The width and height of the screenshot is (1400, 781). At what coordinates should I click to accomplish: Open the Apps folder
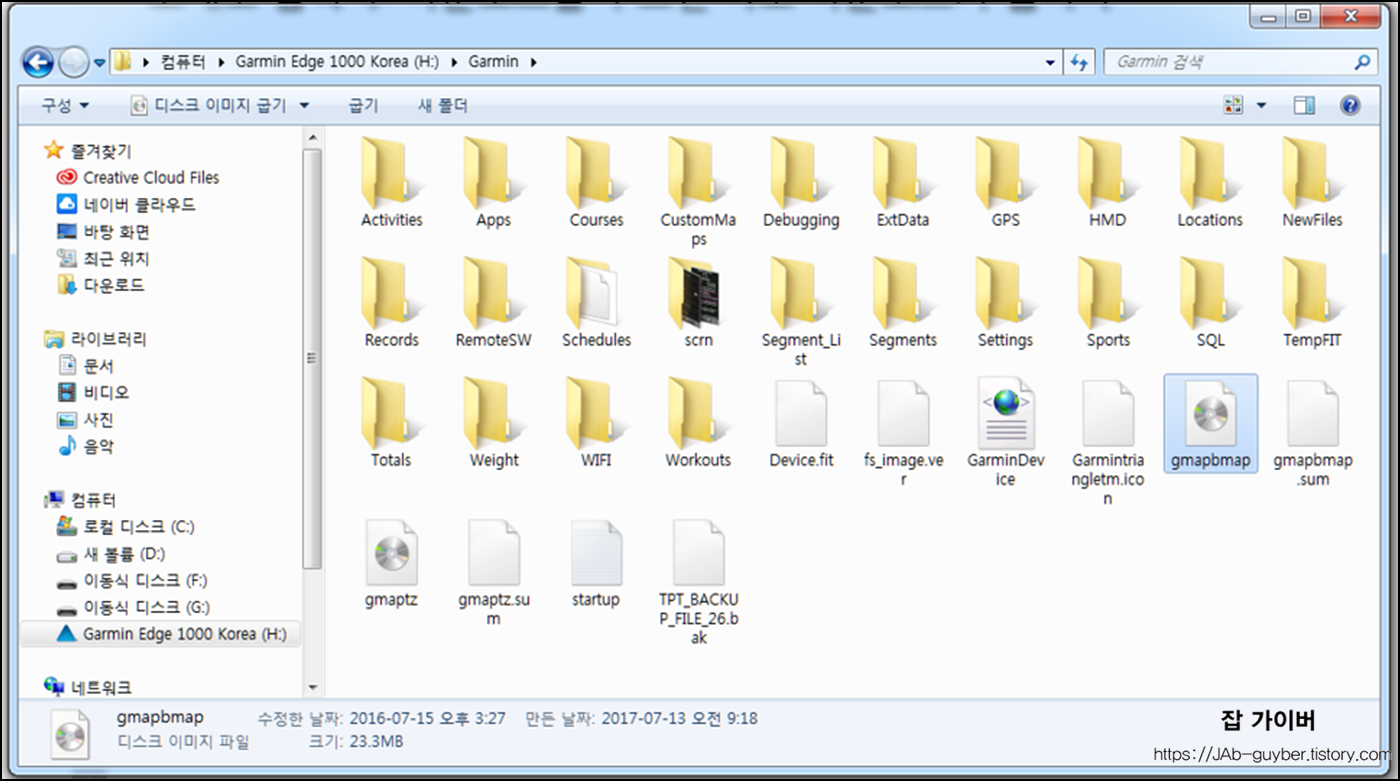(493, 184)
